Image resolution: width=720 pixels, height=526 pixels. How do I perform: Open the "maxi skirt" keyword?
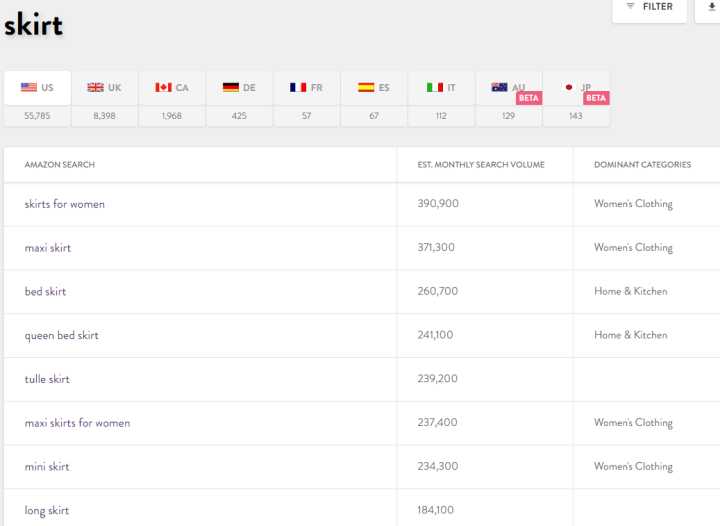pos(48,248)
